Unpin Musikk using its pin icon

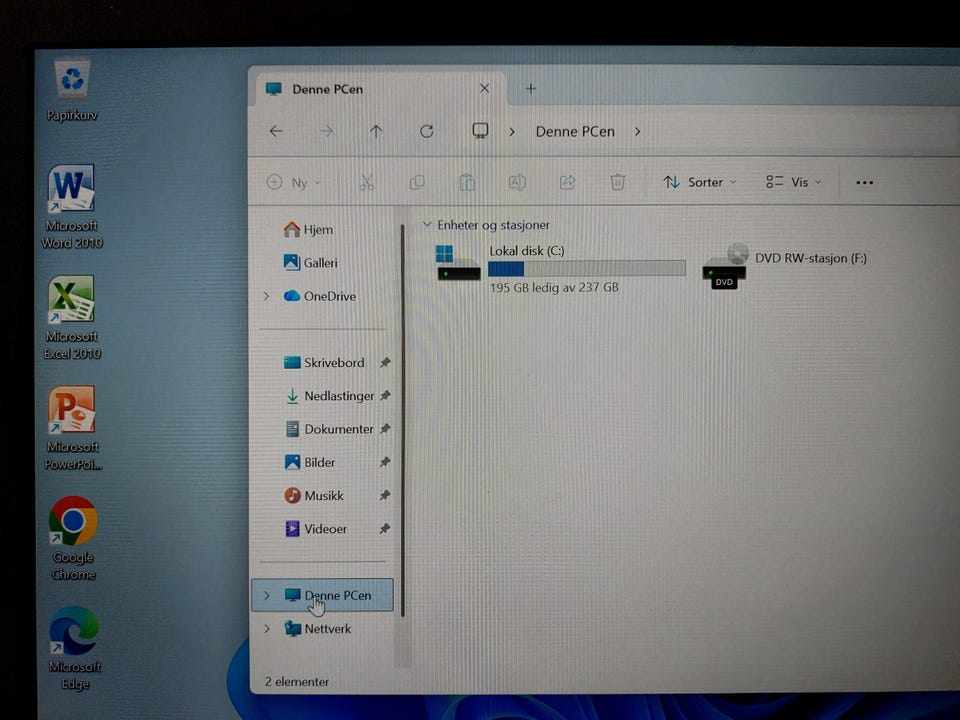[x=385, y=495]
